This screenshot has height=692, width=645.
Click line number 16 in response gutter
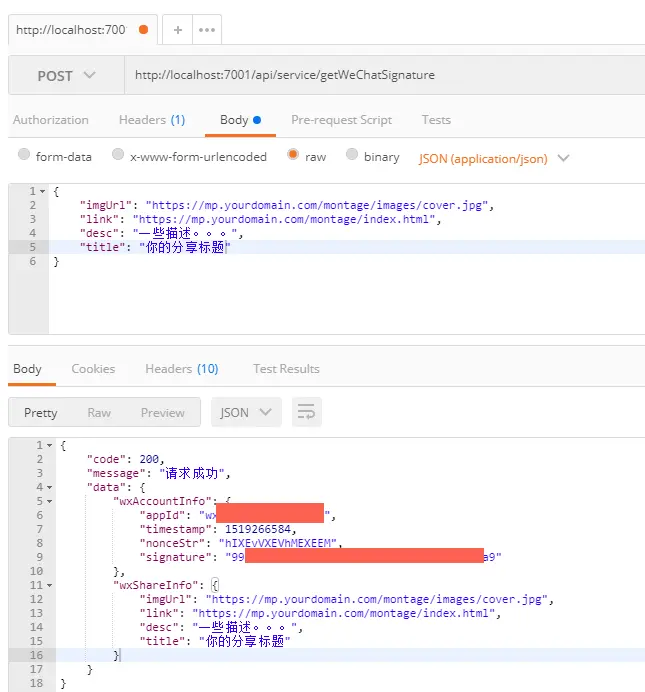(36, 655)
